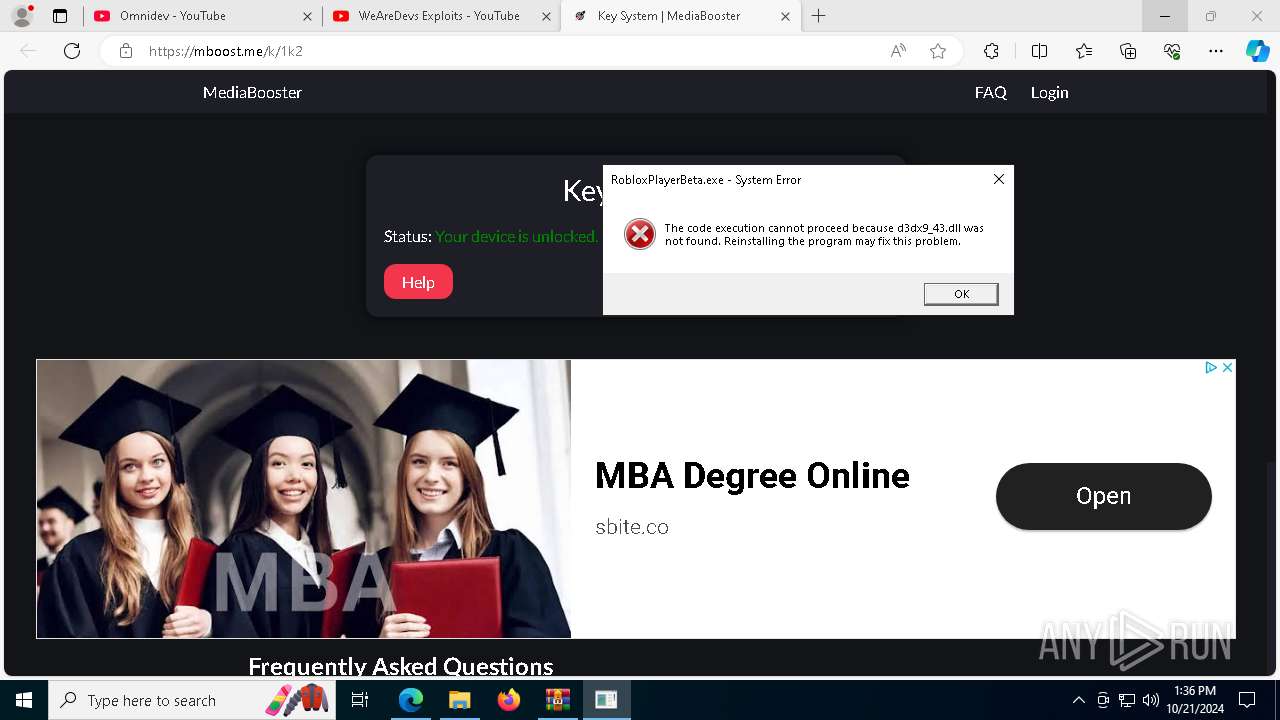Refresh the current page
Screen dimensions: 1280x720
(72, 51)
